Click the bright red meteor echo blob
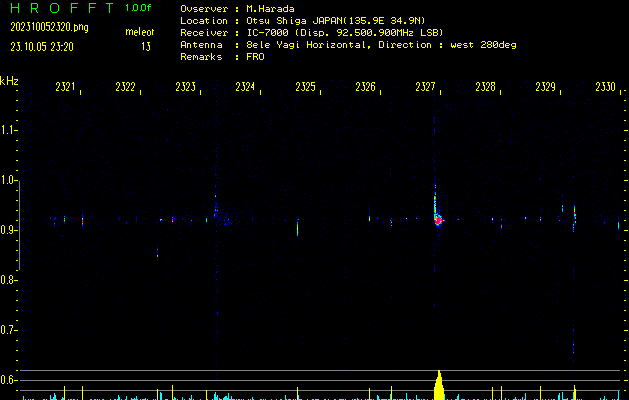This screenshot has width=629, height=400. (437, 219)
